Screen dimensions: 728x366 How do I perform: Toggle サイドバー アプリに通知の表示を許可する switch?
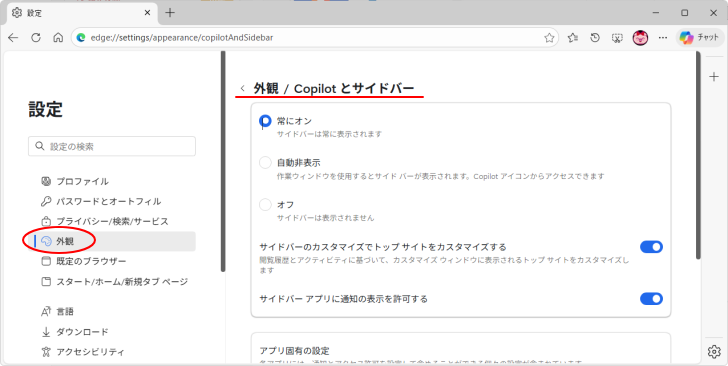pyautogui.click(x=651, y=299)
